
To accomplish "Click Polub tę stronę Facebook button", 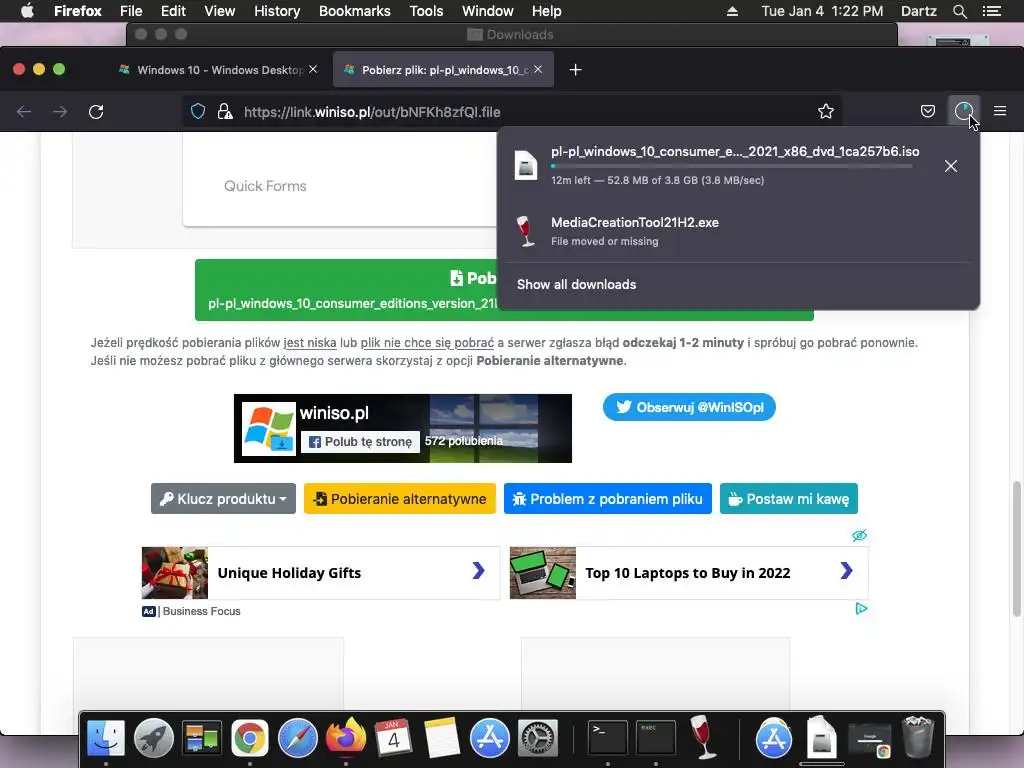I will 360,442.
